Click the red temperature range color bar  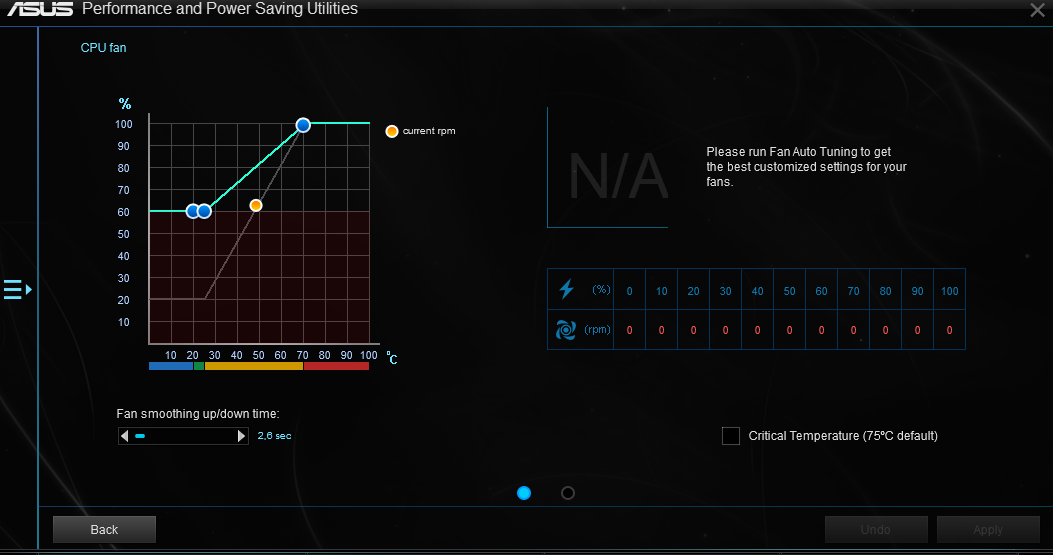point(336,366)
